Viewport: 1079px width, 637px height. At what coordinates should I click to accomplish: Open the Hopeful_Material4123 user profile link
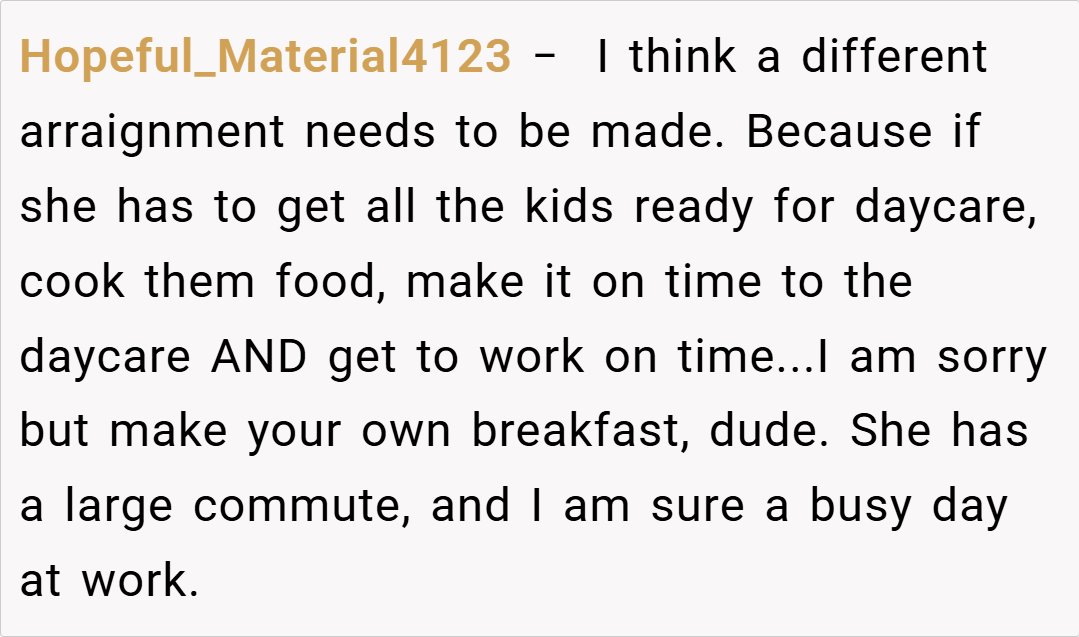point(265,58)
